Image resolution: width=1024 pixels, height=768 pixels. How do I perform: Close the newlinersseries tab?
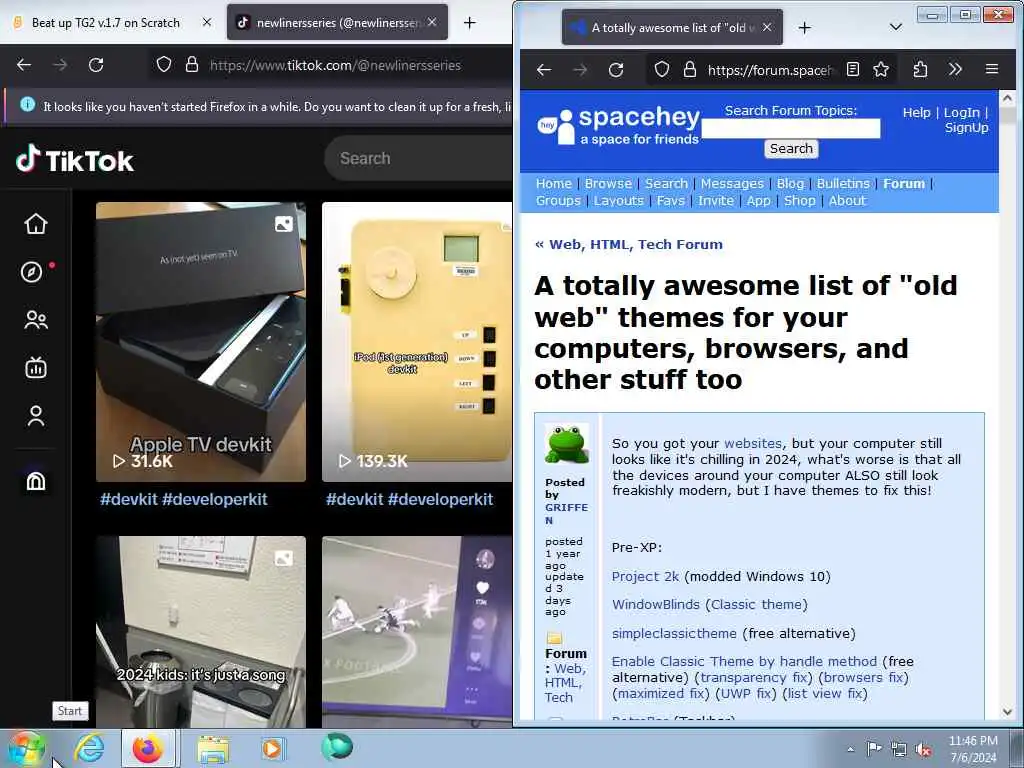pos(432,22)
